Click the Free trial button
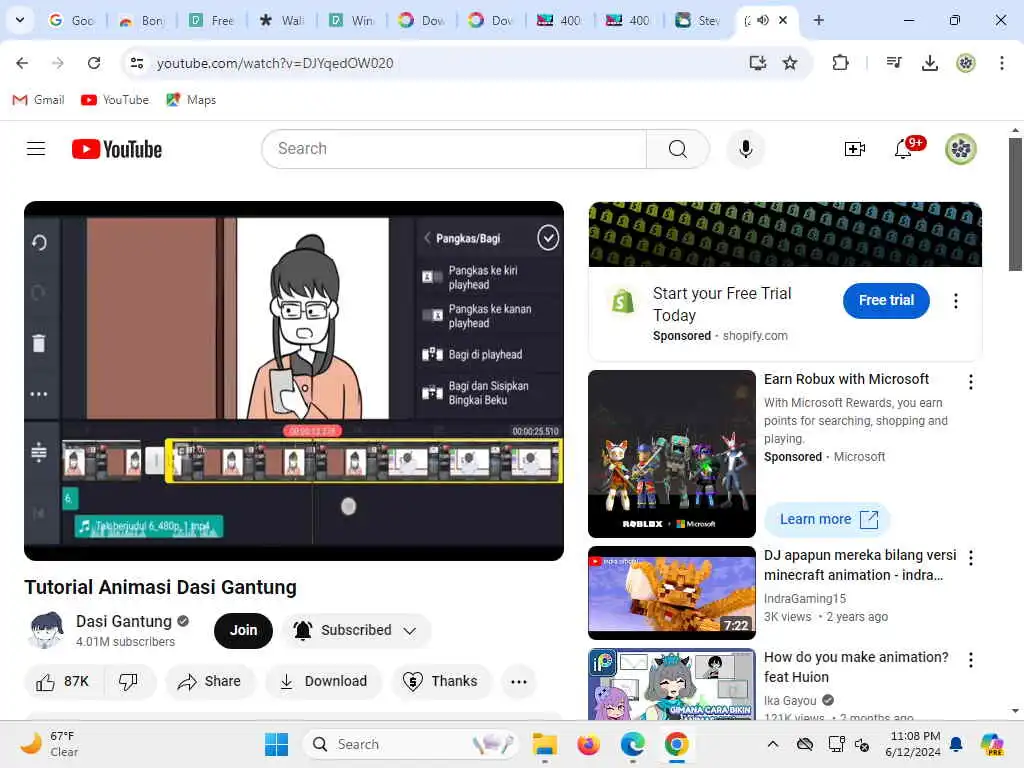Image resolution: width=1024 pixels, height=768 pixels. click(886, 300)
